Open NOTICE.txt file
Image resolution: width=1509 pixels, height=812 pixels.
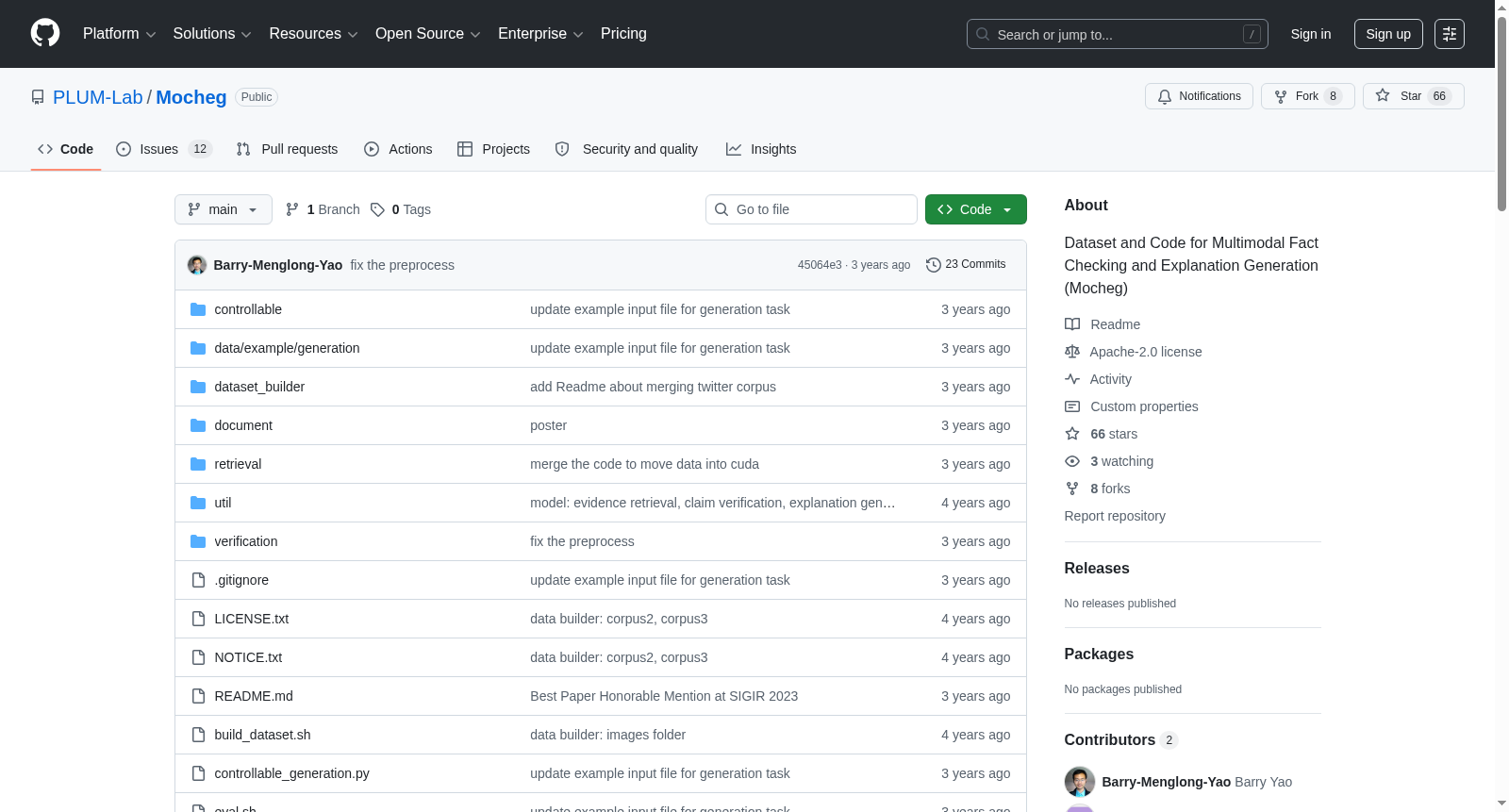[x=248, y=657]
